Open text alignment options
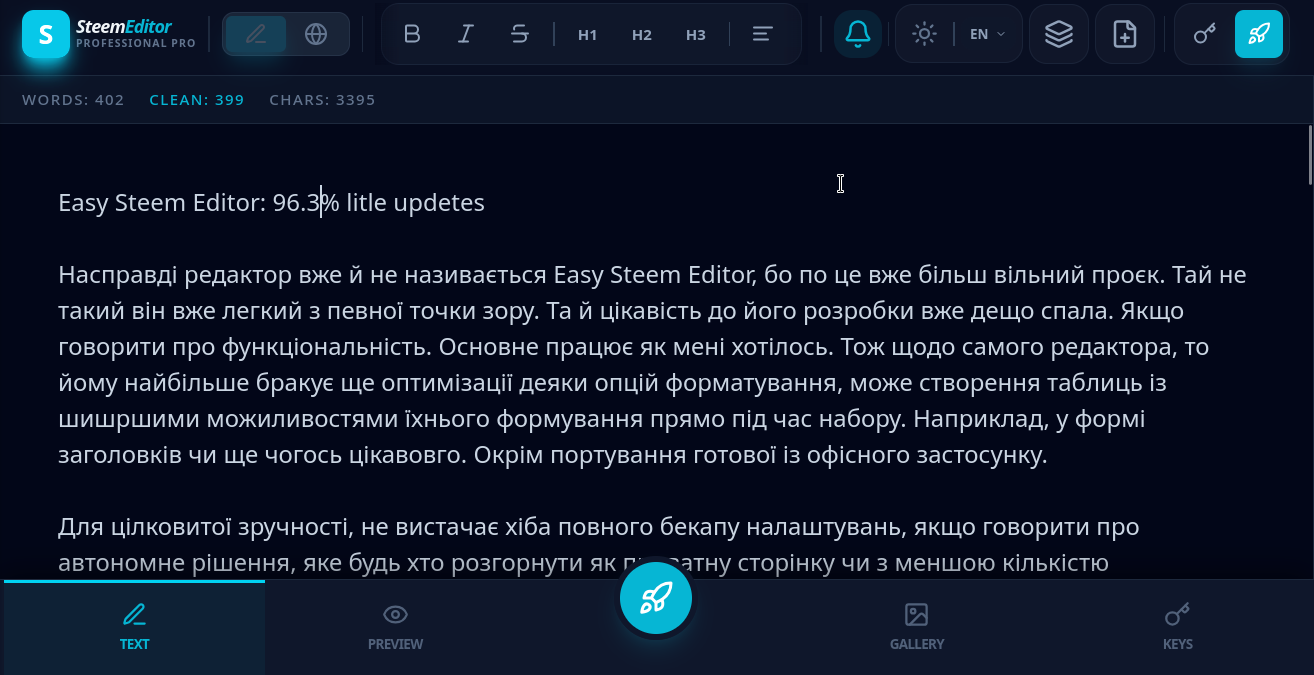This screenshot has height=675, width=1314. click(x=763, y=34)
